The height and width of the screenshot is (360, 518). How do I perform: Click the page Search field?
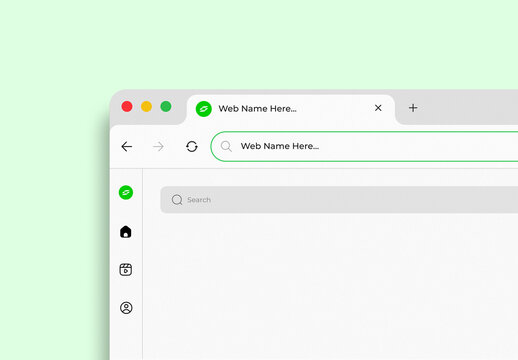(x=339, y=200)
